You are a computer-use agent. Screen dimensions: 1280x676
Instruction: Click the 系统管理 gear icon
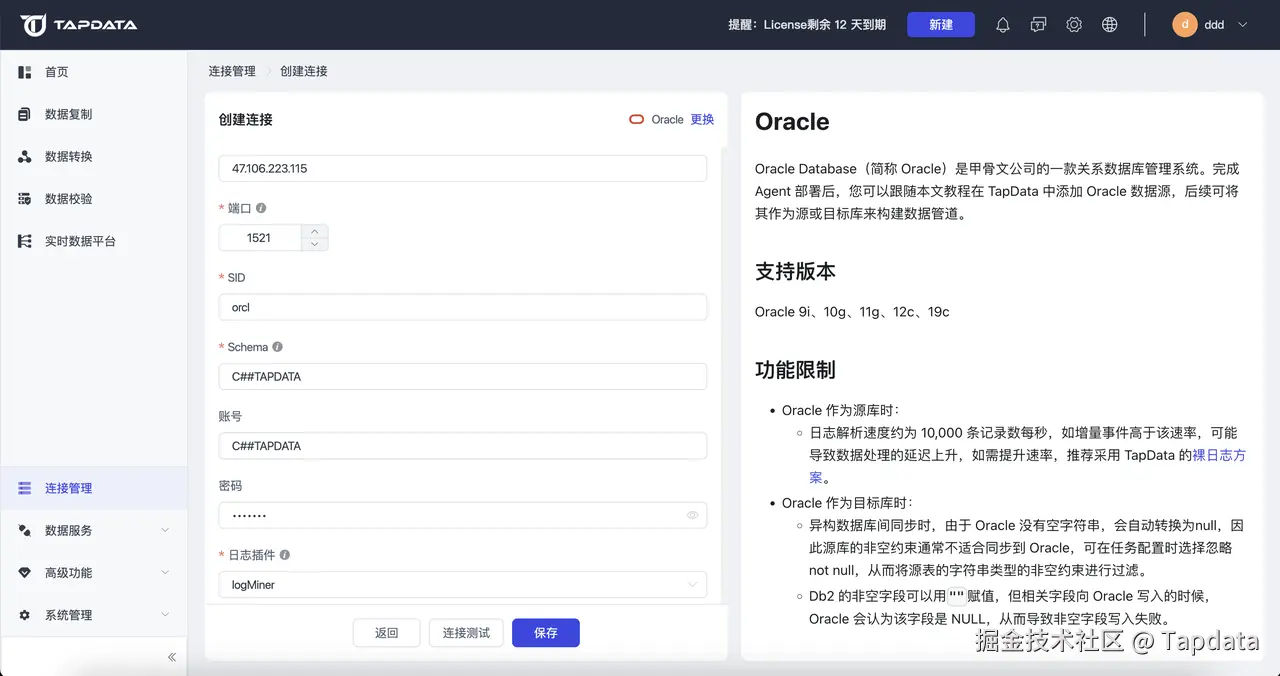[x=25, y=615]
